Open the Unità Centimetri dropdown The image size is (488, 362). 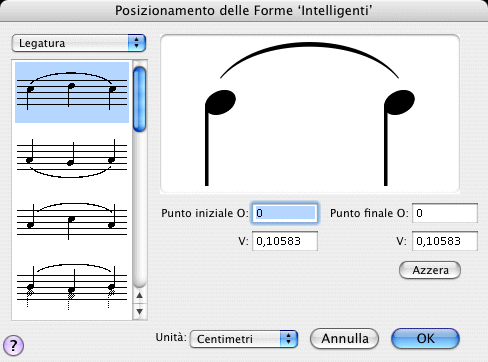(x=244, y=339)
